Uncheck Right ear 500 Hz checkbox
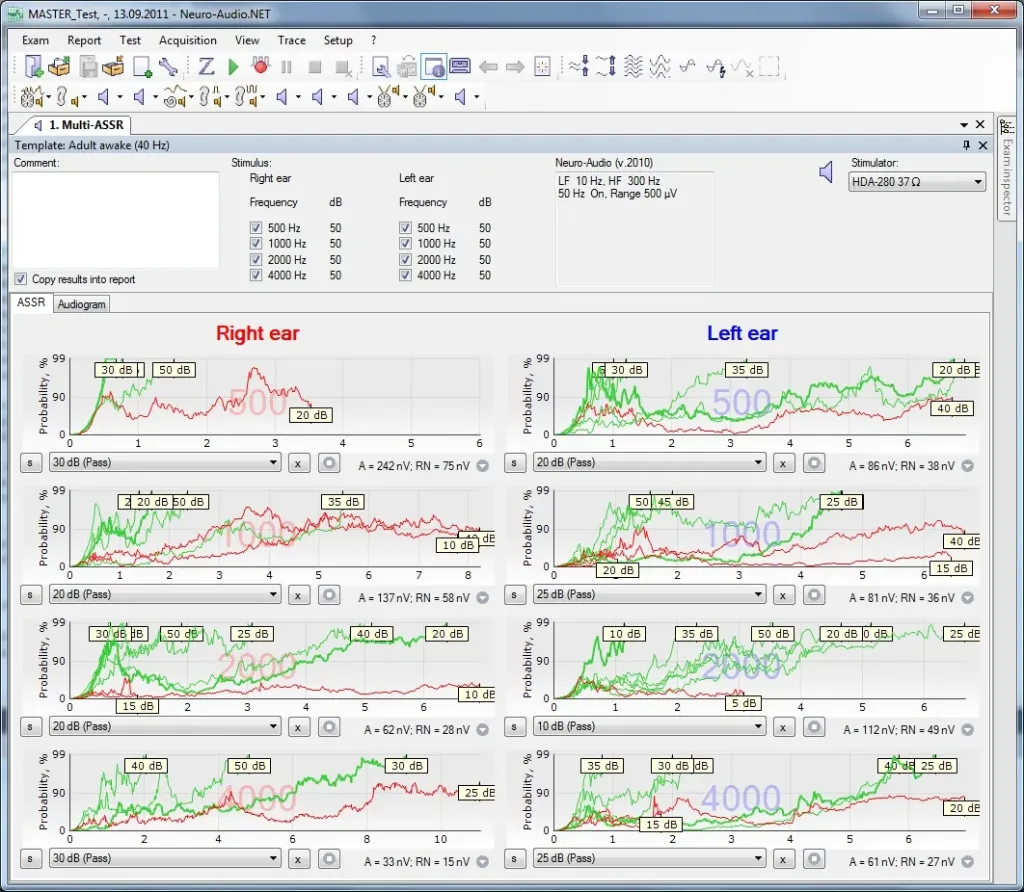 (255, 228)
